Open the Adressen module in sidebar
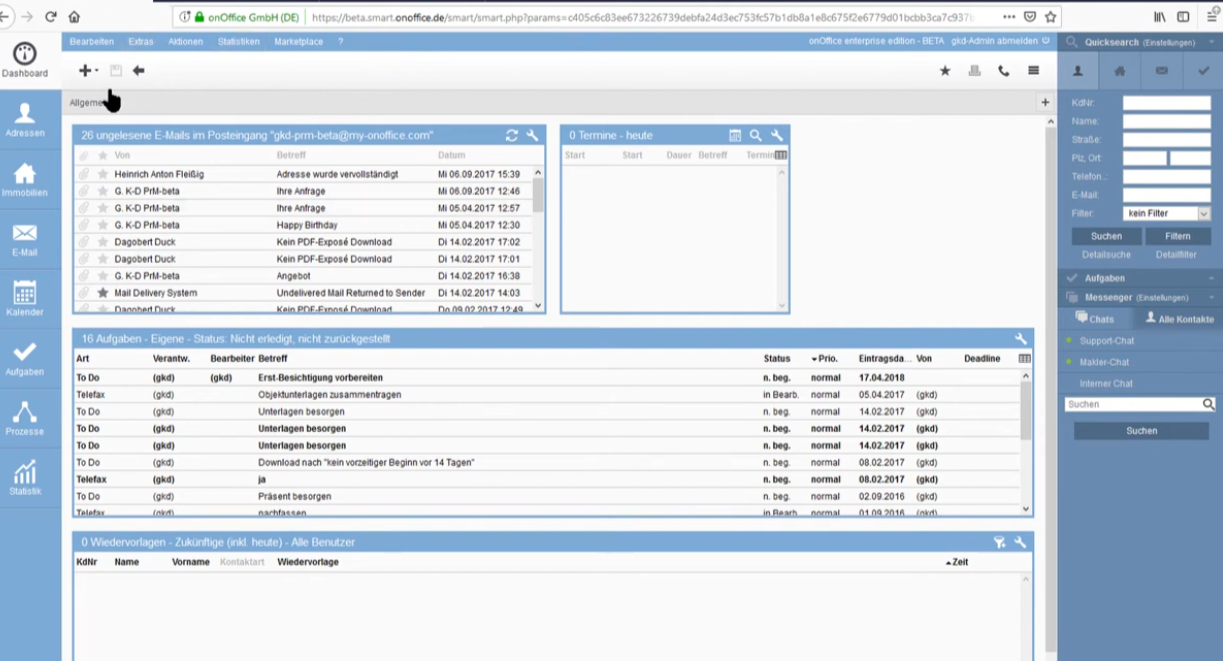Image resolution: width=1223 pixels, height=661 pixels. coord(25,119)
